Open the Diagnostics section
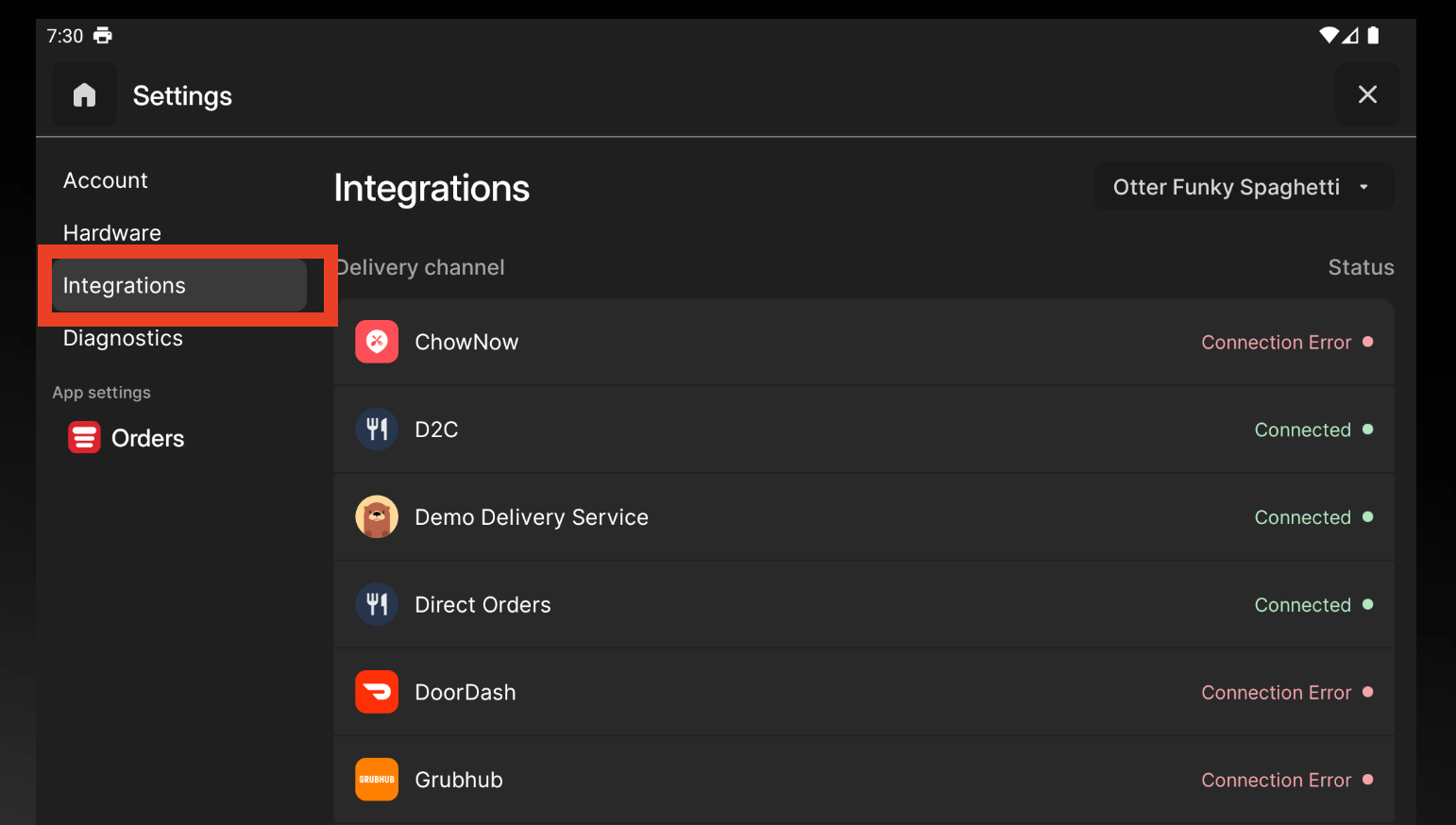Image resolution: width=1456 pixels, height=825 pixels. 123,338
